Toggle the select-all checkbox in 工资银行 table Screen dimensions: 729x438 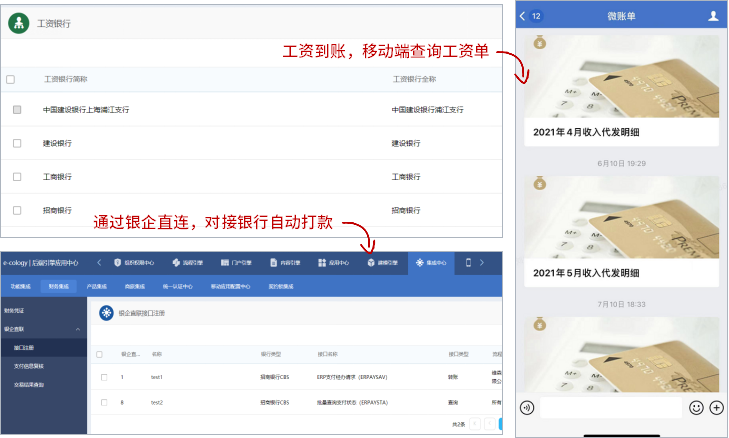pos(11,79)
